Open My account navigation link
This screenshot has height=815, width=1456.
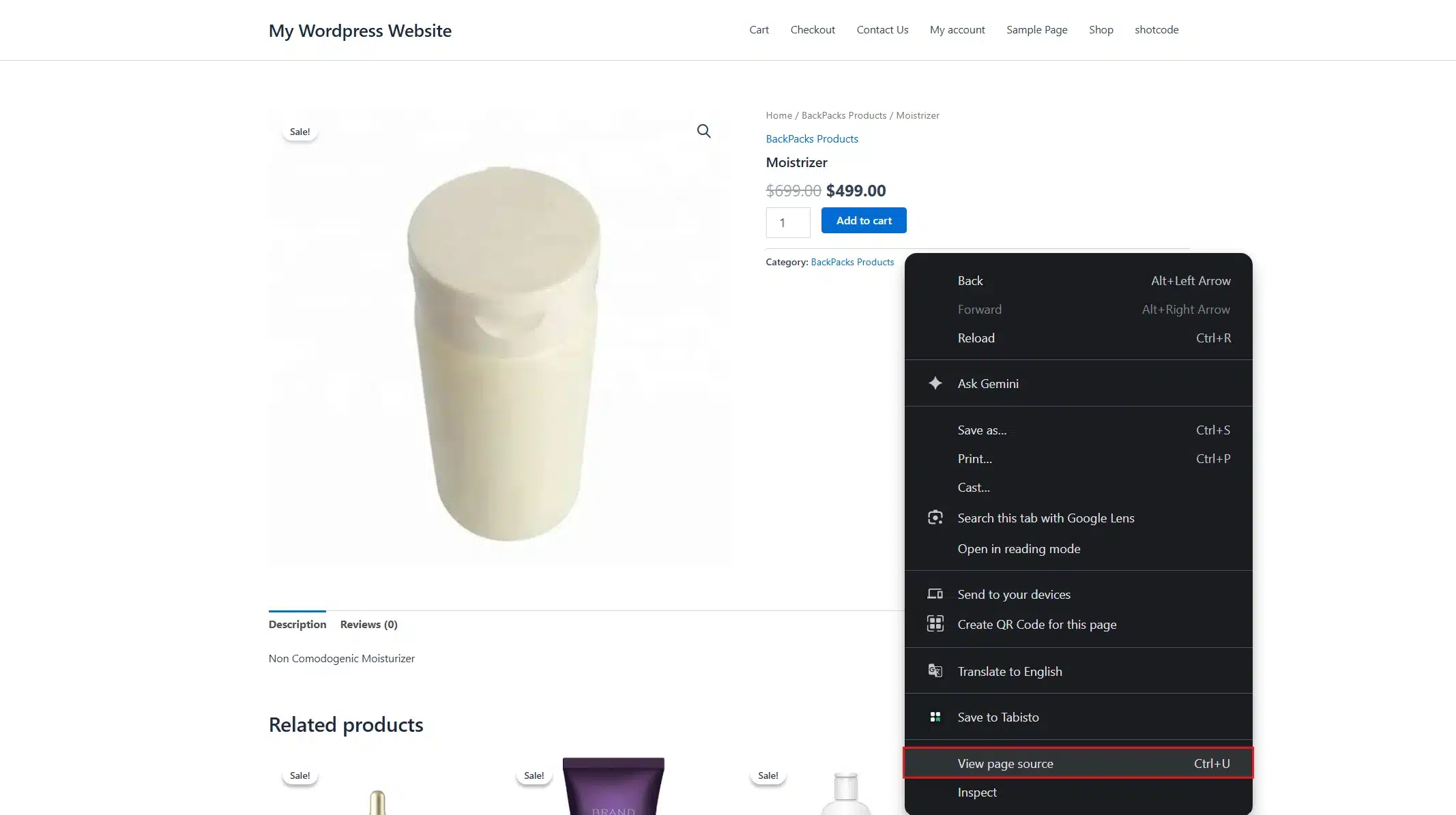(x=957, y=30)
